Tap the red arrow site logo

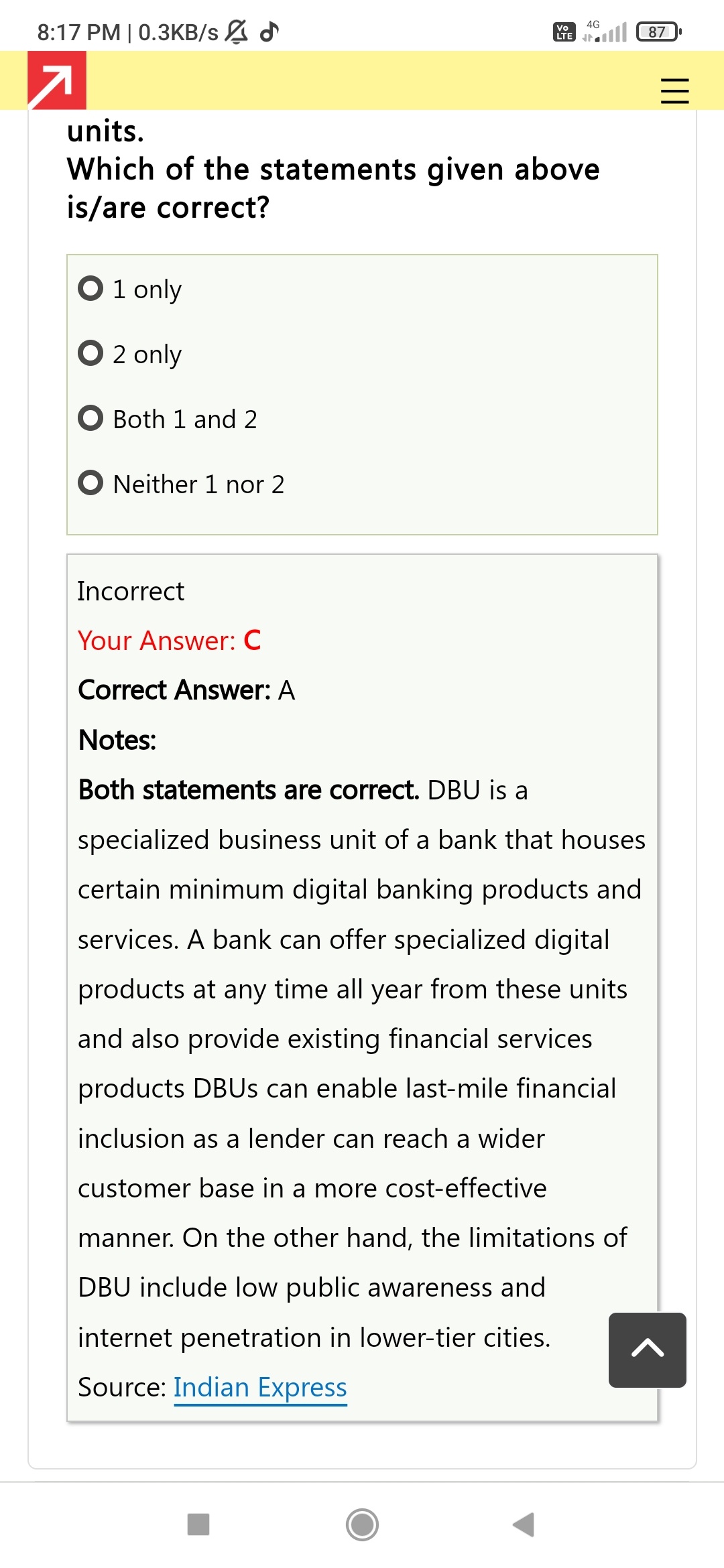57,80
